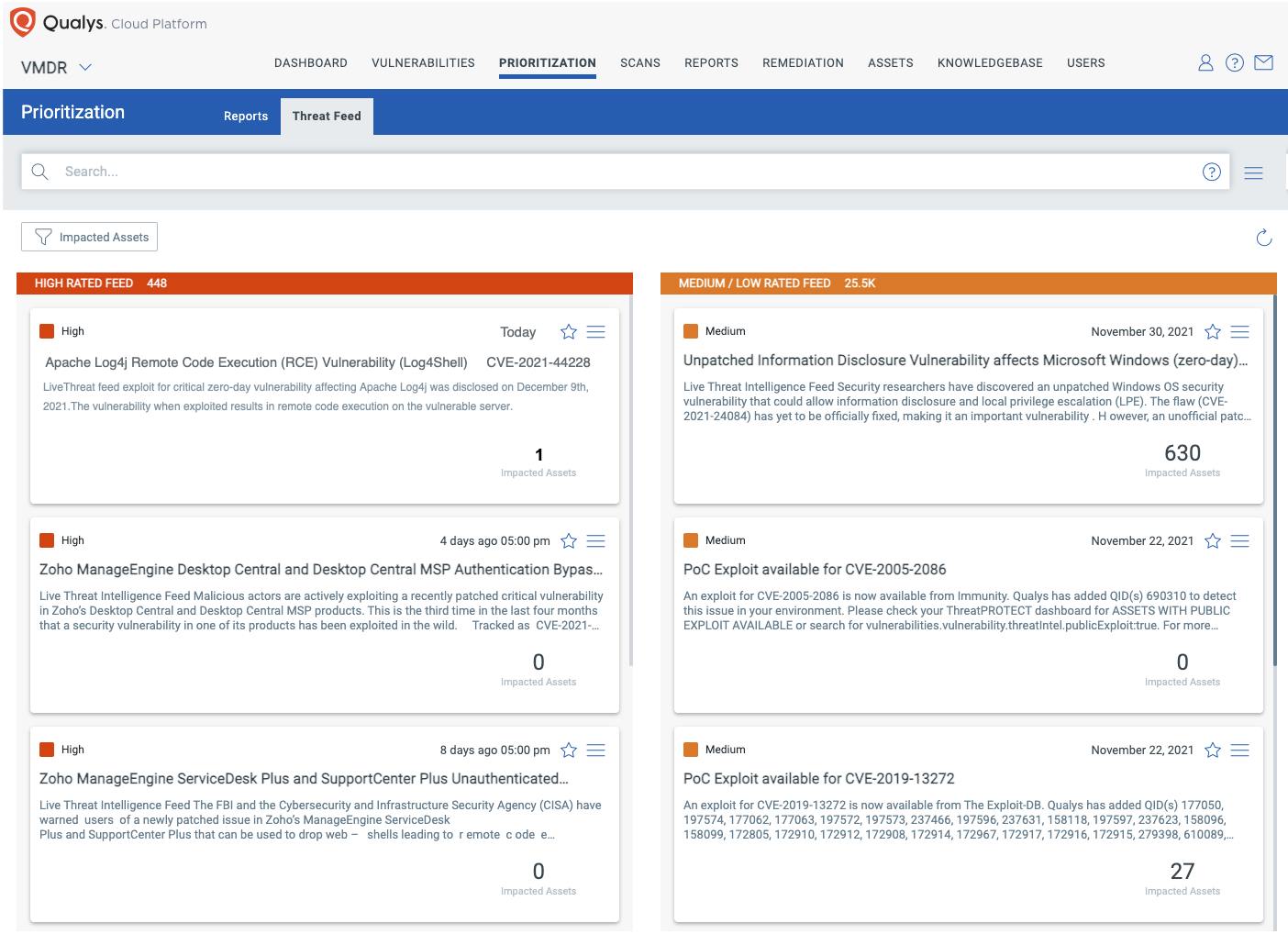The image size is (1288, 934).
Task: Refresh the threat feed with the reload icon
Action: 1264,237
